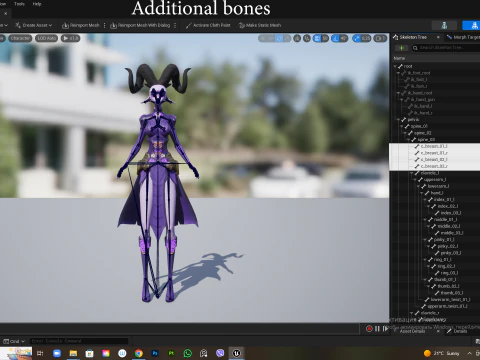Click the Activate Cloth Paint button
480x360 pixels.
[x=208, y=25]
